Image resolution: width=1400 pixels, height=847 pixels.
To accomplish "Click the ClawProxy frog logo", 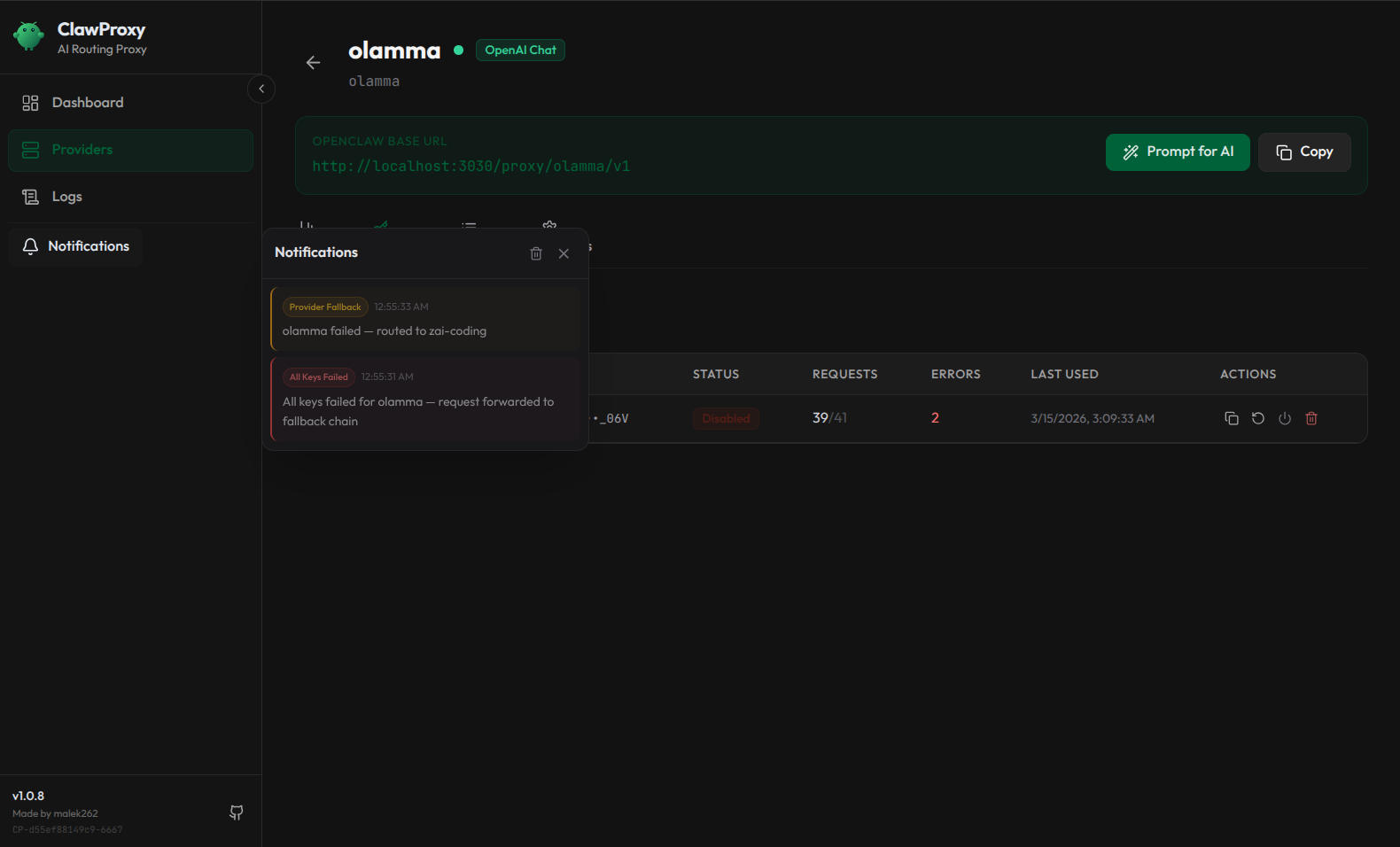I will pyautogui.click(x=28, y=37).
